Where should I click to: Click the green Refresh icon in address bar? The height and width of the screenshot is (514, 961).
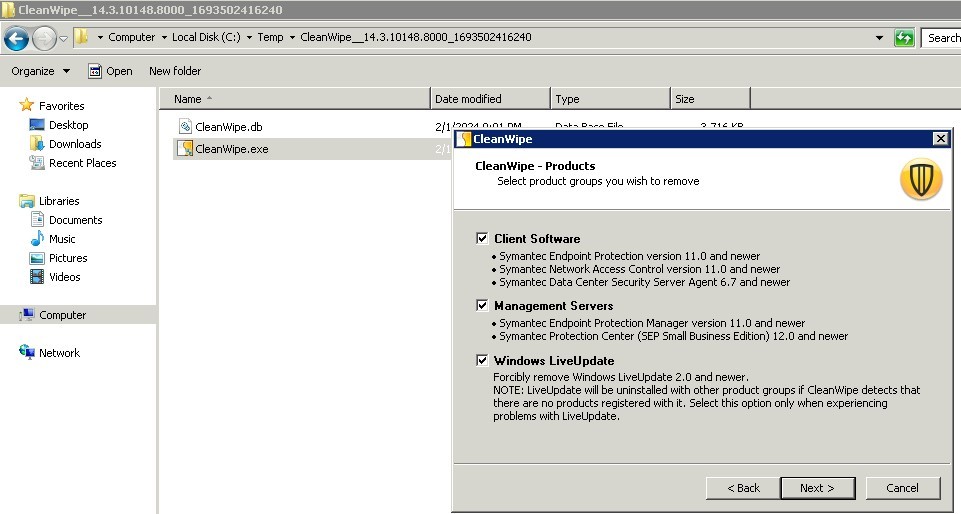coord(904,38)
